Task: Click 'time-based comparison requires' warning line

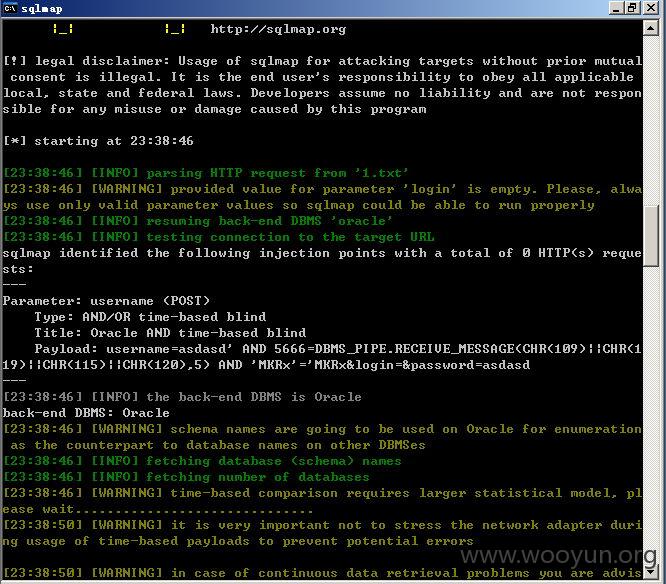Action: pos(322,501)
